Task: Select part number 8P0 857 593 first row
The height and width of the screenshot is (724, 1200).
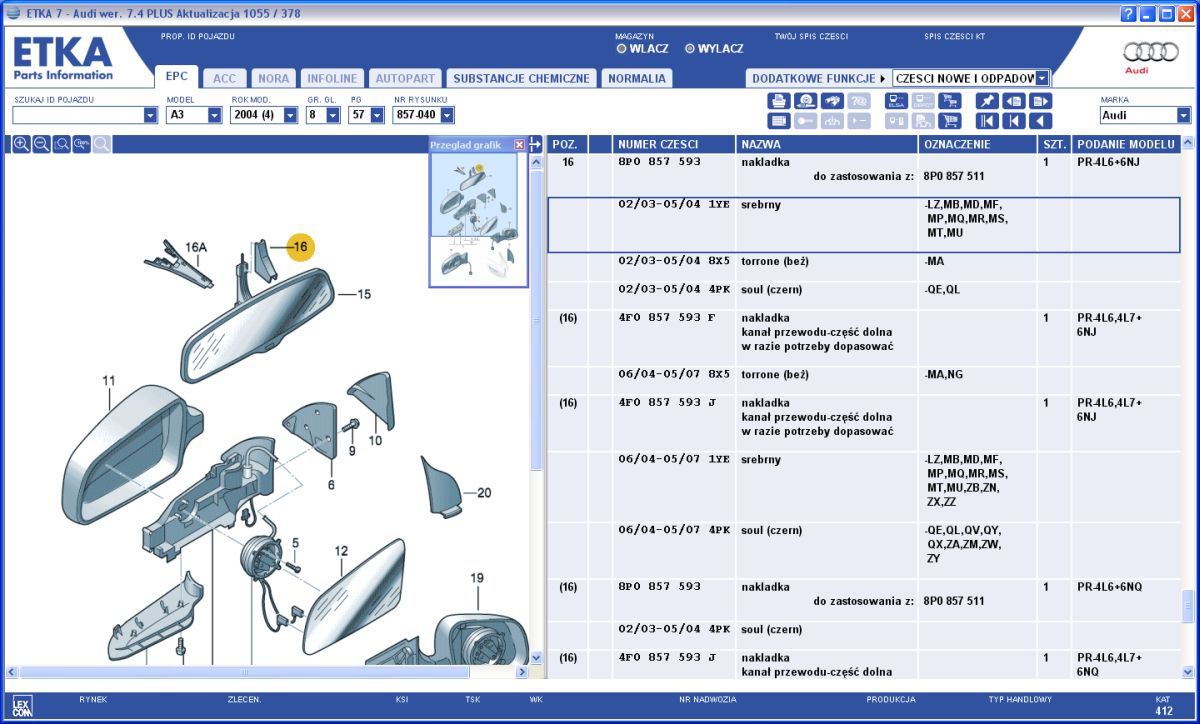Action: coord(660,161)
